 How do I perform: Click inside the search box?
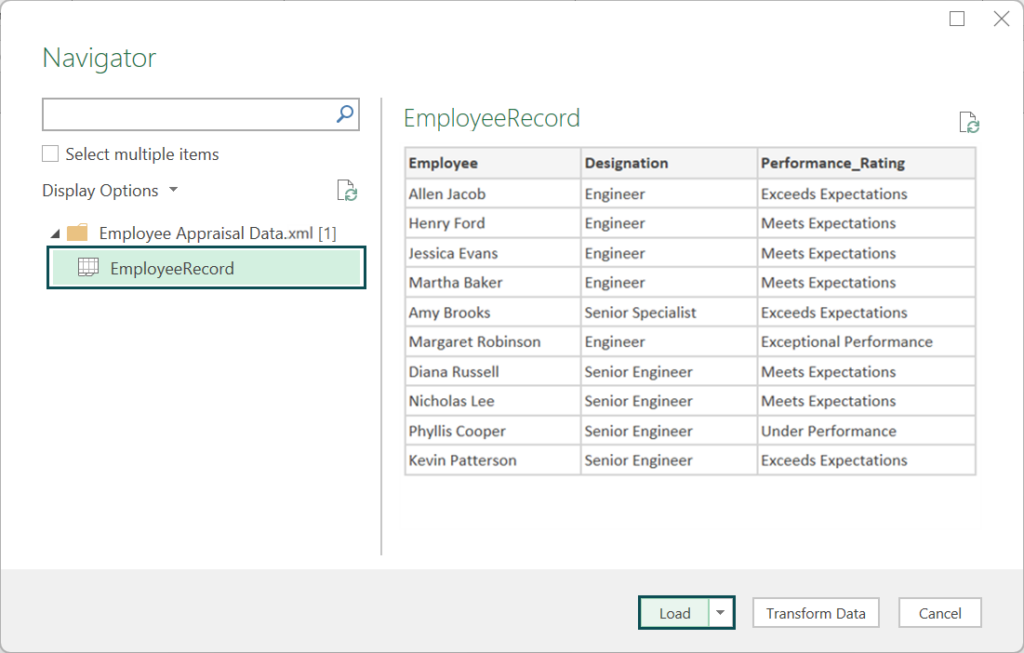(180, 114)
